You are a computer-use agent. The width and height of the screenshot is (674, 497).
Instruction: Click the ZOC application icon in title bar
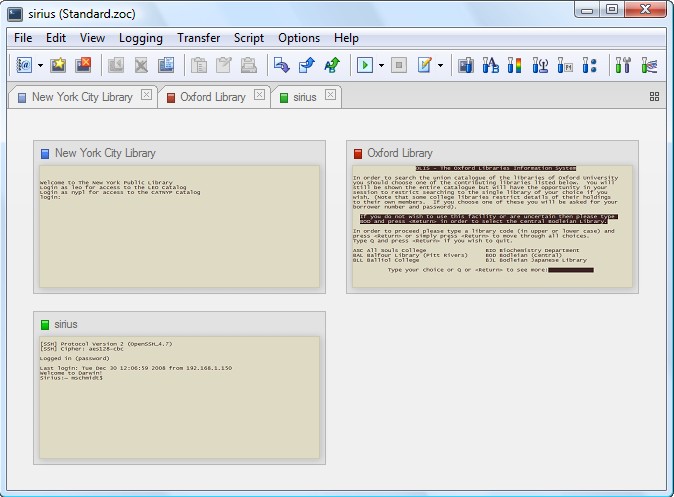[15, 14]
